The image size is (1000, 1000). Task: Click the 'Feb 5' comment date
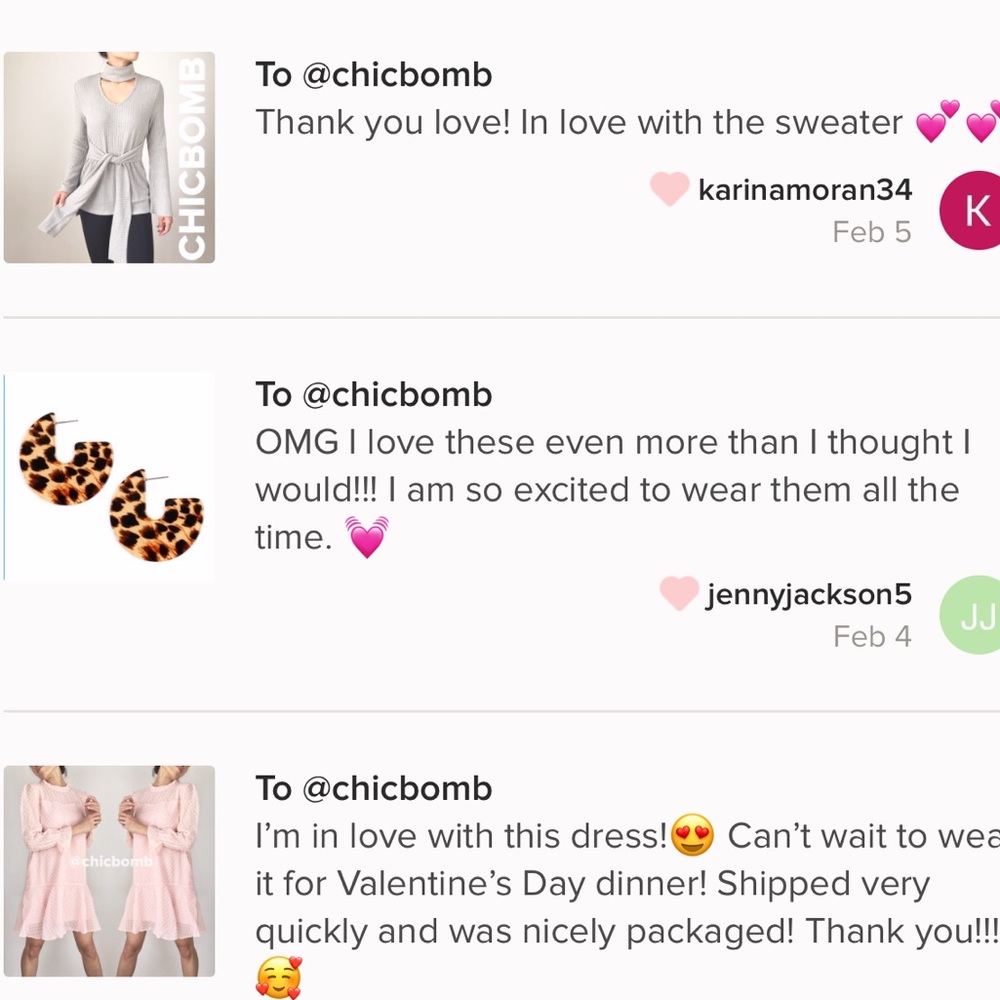coord(871,232)
